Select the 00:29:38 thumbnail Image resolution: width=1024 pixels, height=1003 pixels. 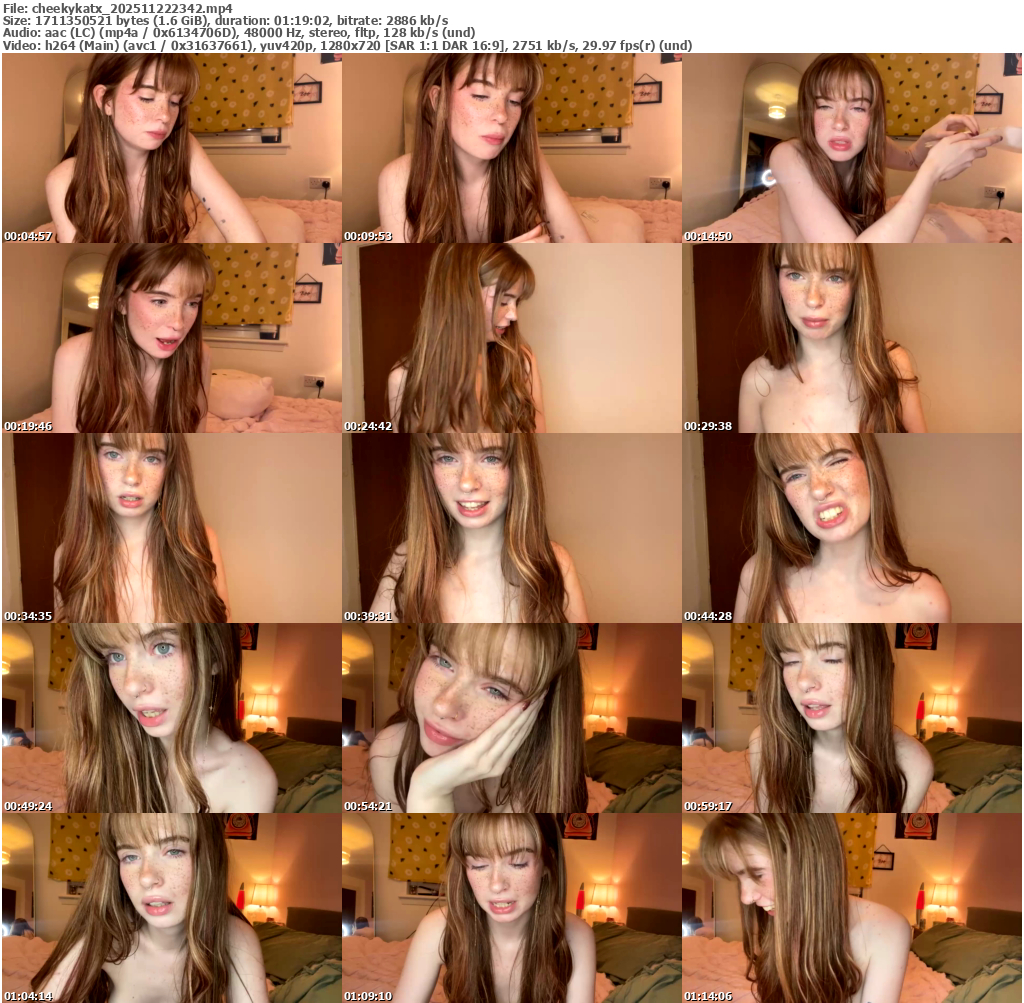(852, 338)
